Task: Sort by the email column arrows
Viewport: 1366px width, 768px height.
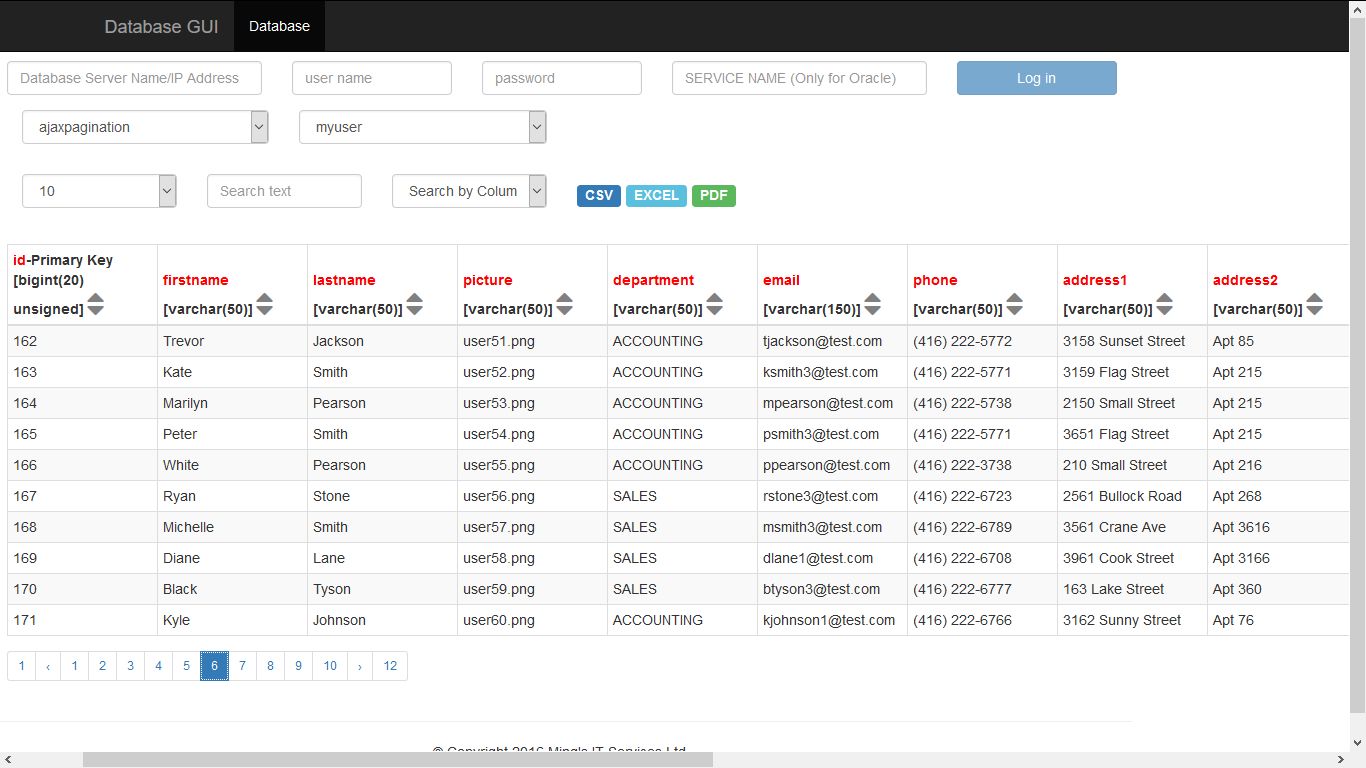Action: [872, 305]
